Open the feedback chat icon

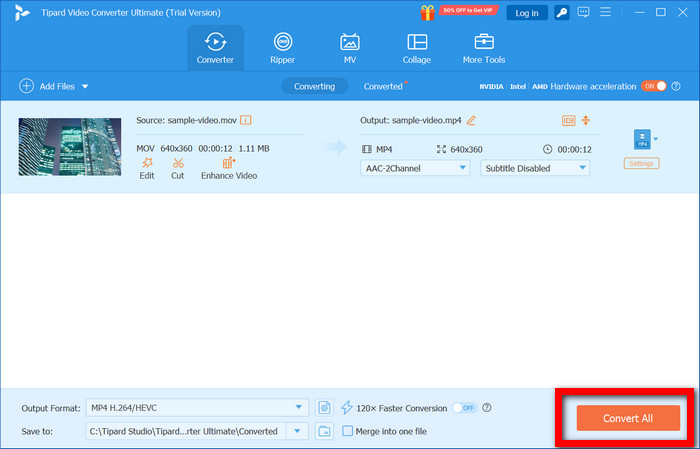pyautogui.click(x=586, y=12)
